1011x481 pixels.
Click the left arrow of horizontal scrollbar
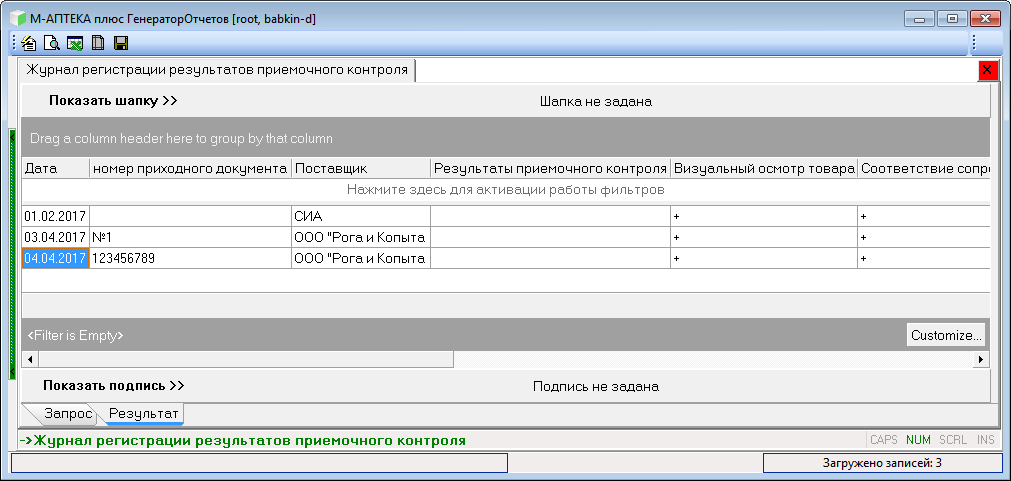pos(28,358)
